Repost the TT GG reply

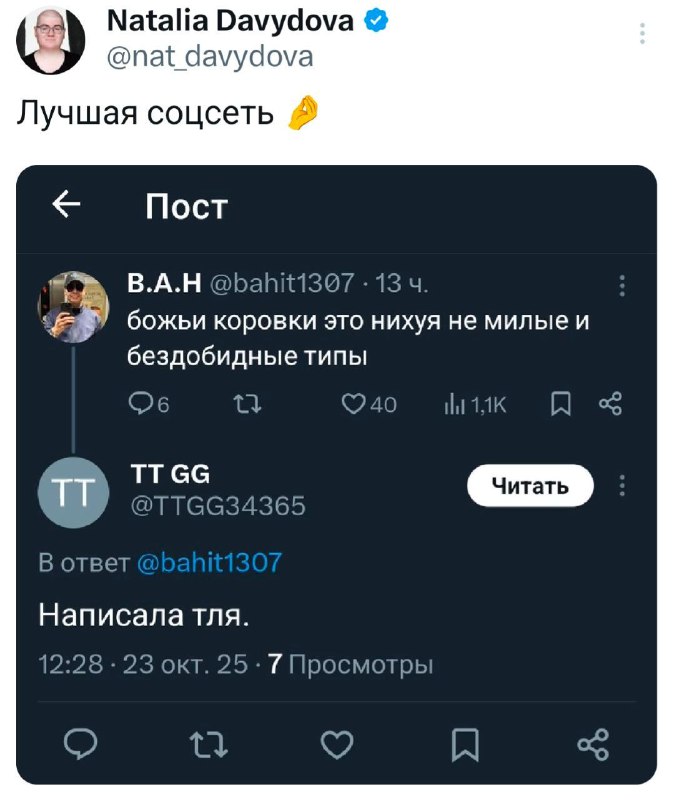point(207,744)
